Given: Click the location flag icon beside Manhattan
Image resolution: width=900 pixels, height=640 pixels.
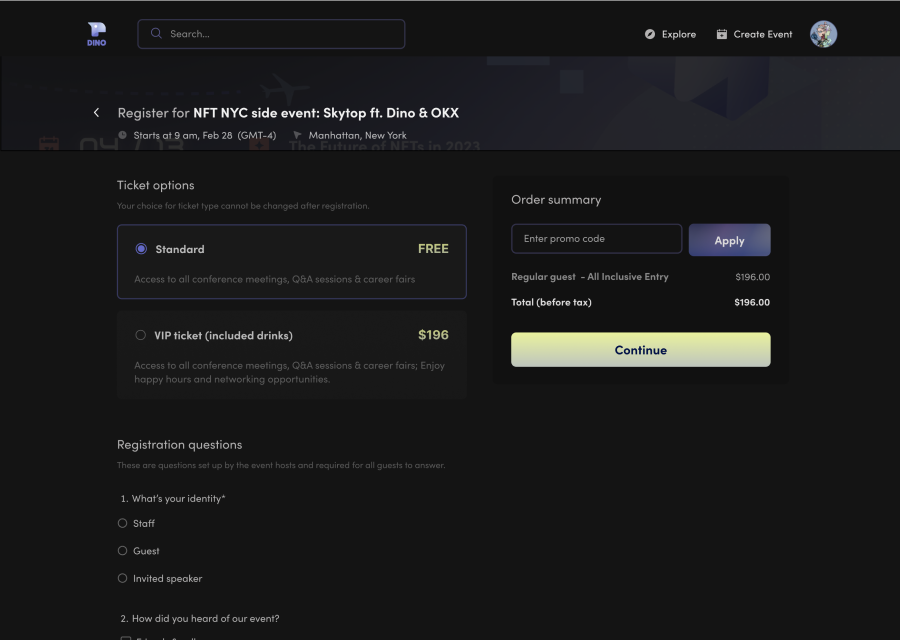Looking at the screenshot, I should pyautogui.click(x=298, y=135).
